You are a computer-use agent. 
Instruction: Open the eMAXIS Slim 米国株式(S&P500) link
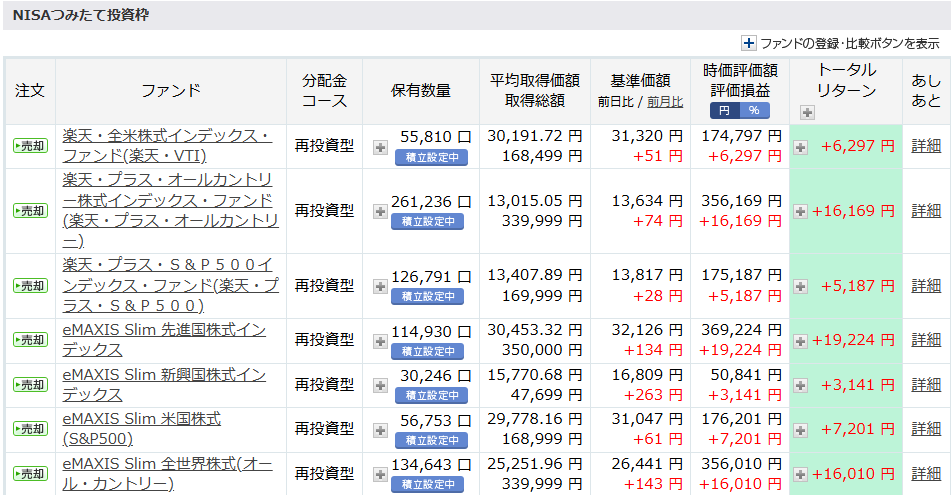click(x=142, y=428)
